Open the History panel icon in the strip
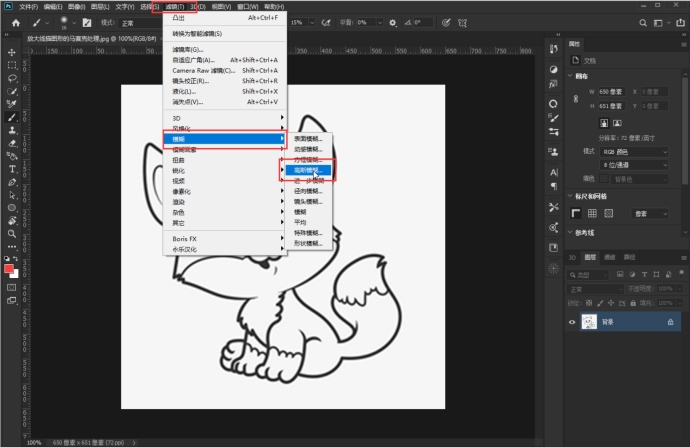Viewport: 690px width, 447px height. 554,49
